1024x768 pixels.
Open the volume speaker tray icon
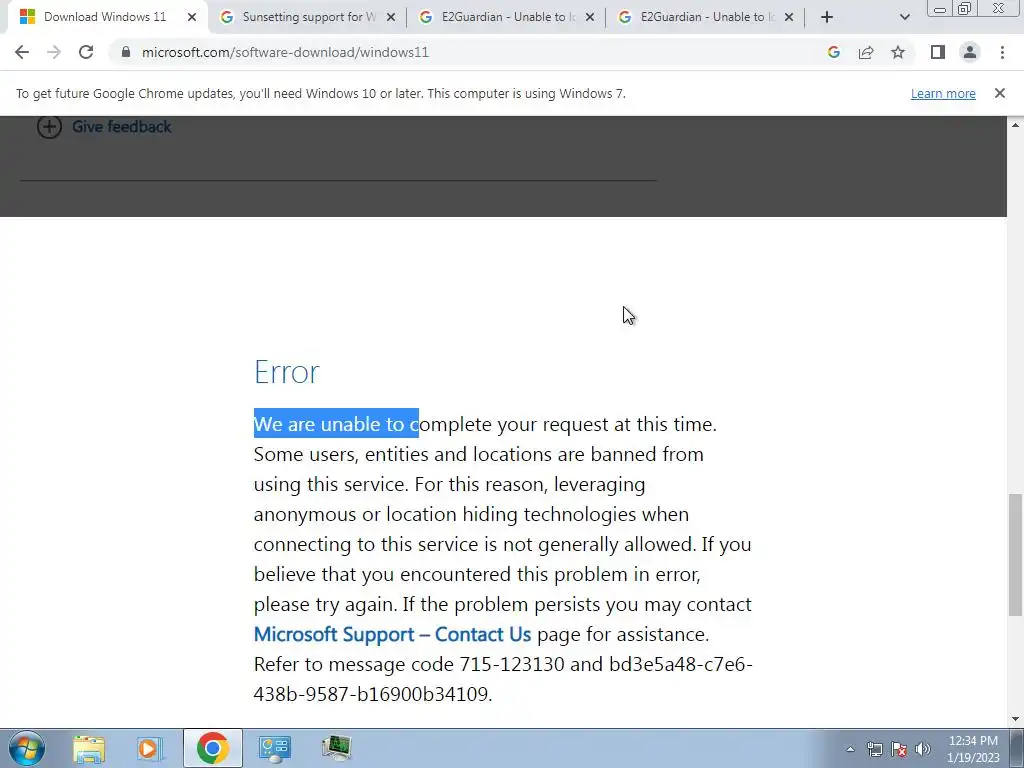coord(923,749)
